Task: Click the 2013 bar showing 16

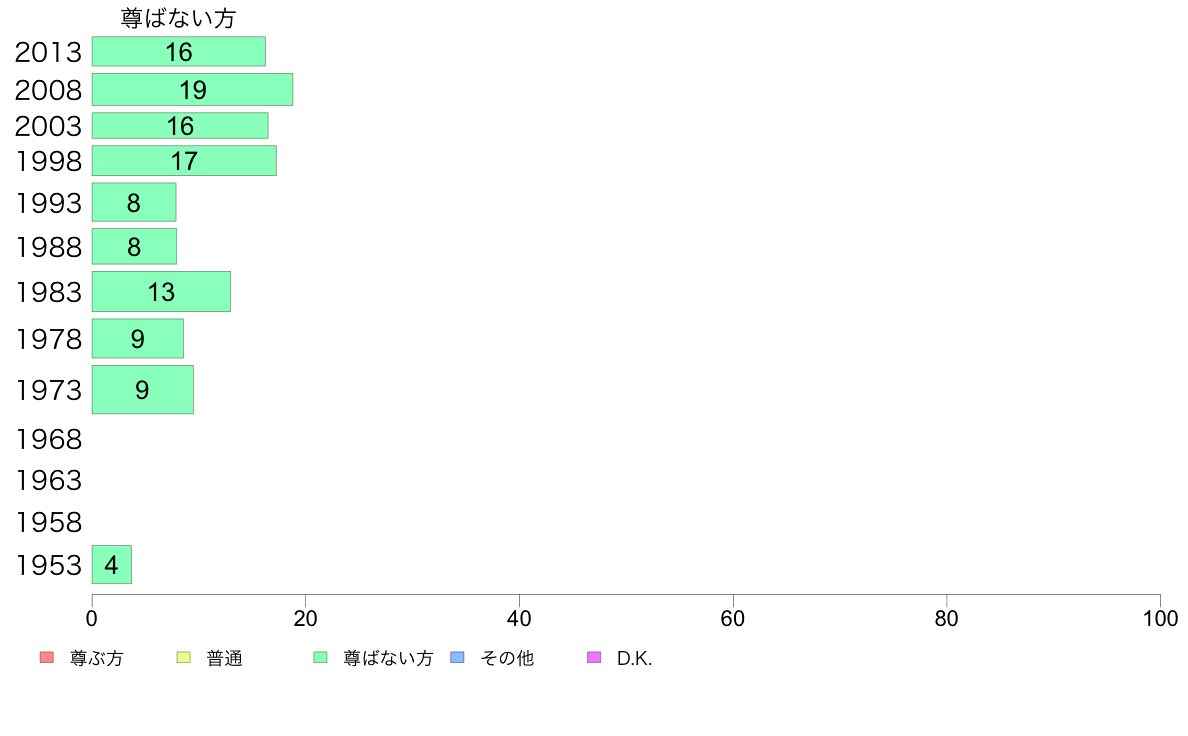Action: click(x=179, y=52)
